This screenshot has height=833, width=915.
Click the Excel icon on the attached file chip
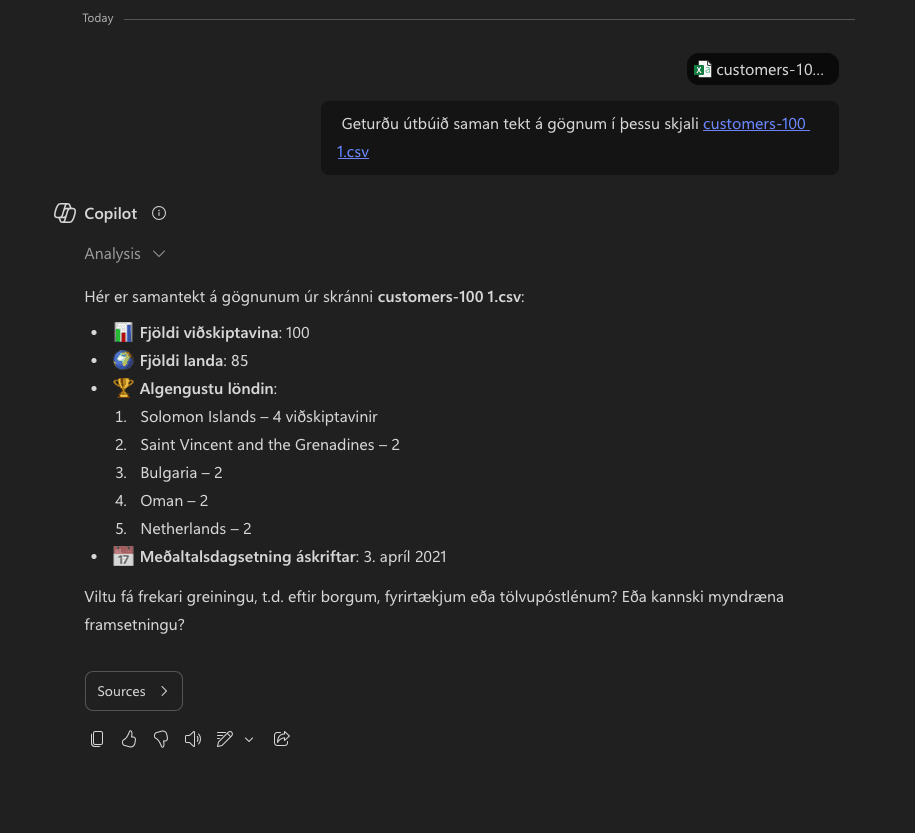click(x=703, y=69)
